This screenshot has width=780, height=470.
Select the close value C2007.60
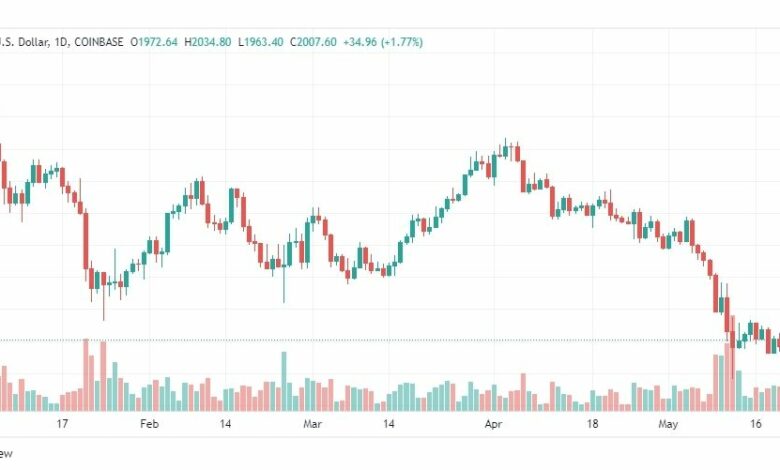(x=313, y=42)
